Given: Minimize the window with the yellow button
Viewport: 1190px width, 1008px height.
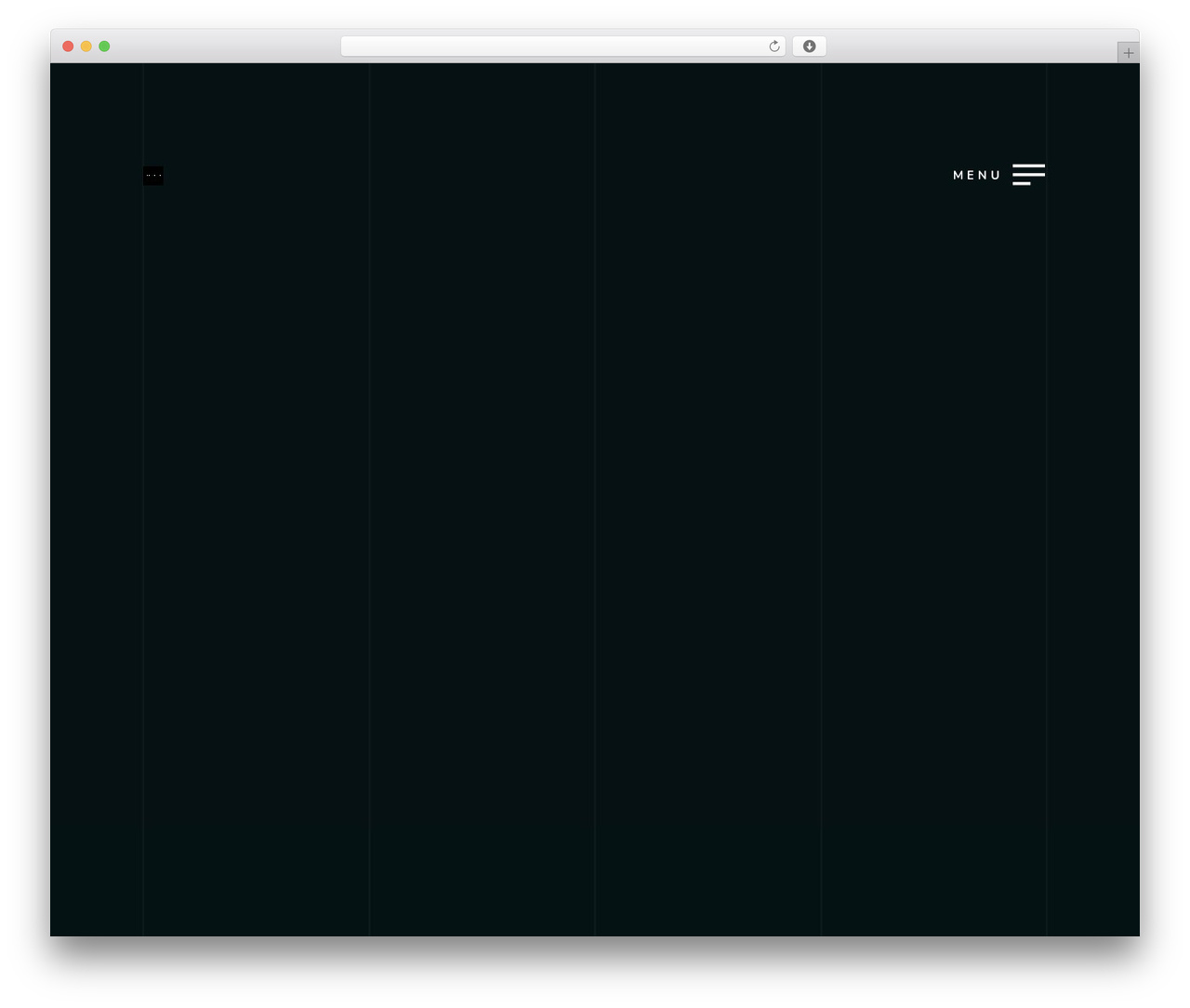Looking at the screenshot, I should (x=86, y=46).
